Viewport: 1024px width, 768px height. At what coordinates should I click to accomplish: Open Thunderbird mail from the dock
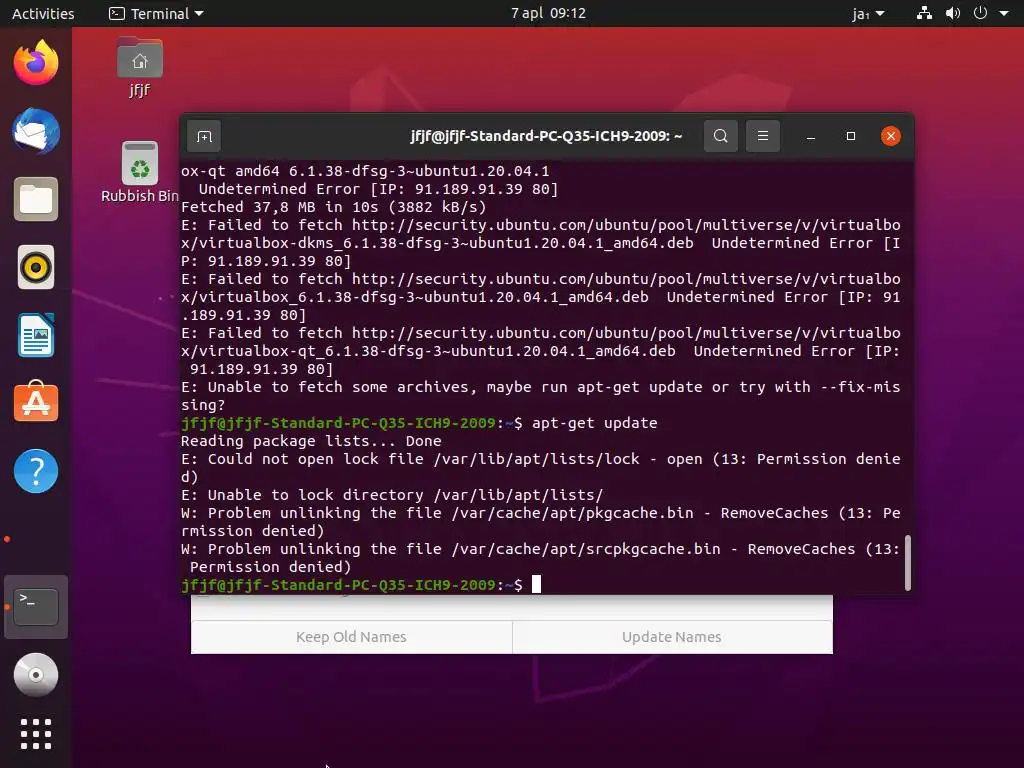click(36, 131)
